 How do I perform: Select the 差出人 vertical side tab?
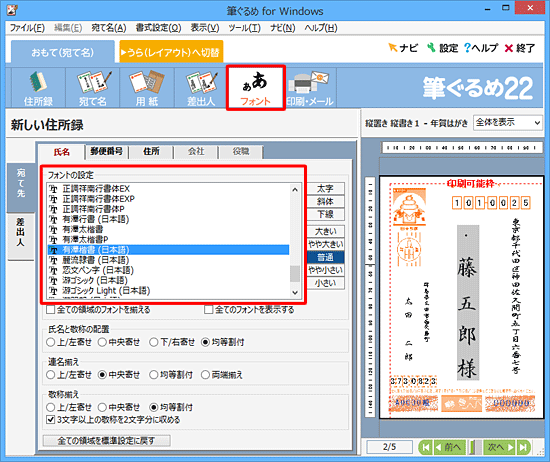21,236
